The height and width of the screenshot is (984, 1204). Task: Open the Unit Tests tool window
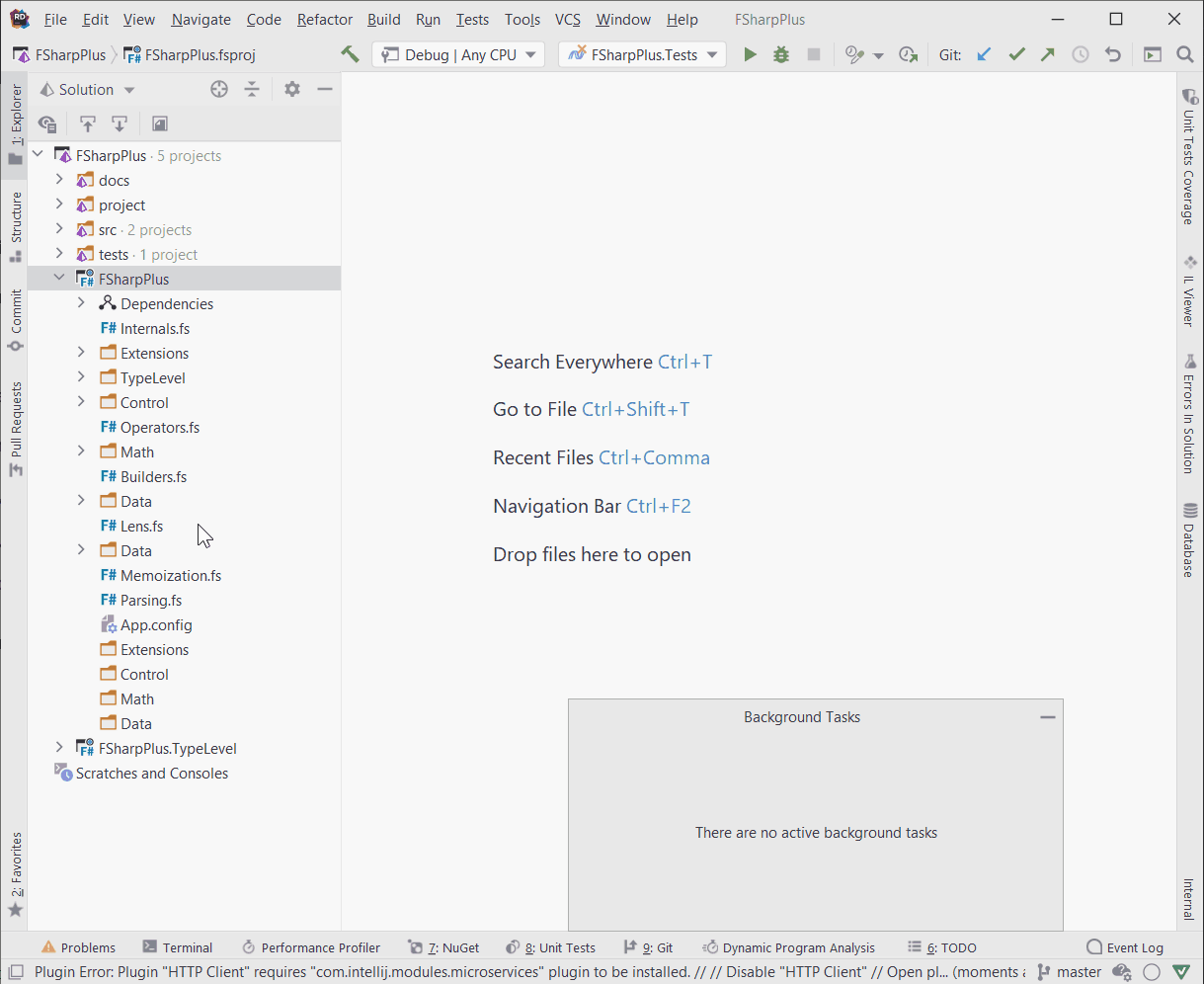pos(550,947)
